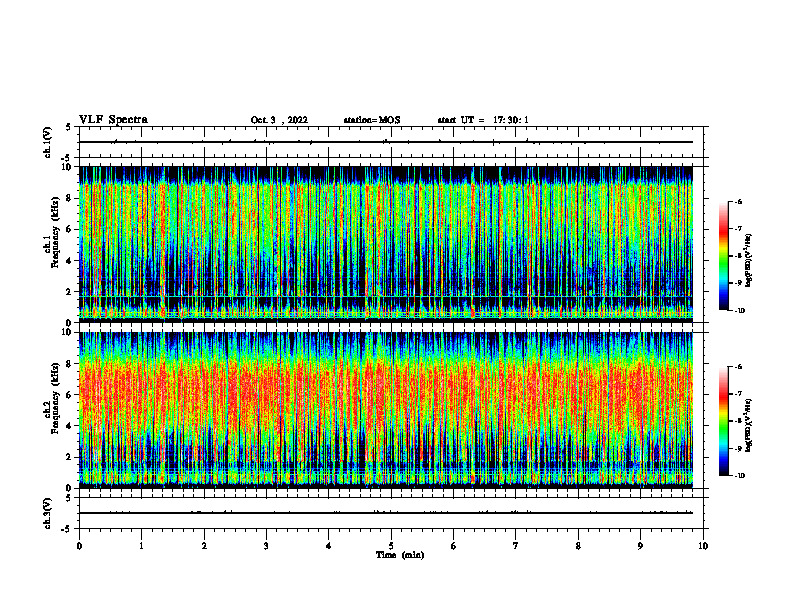Click the ch.2 PSD color bar
The width and height of the screenshot is (792, 612).
[724, 421]
